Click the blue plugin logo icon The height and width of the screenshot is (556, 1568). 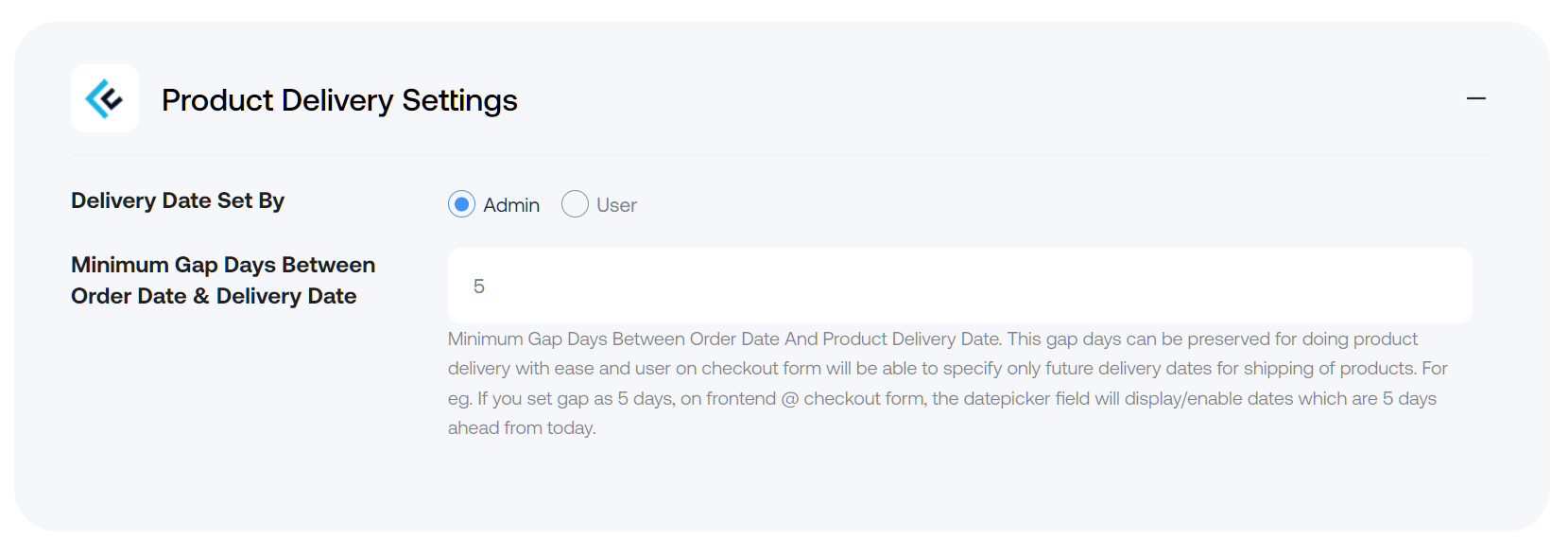(x=105, y=98)
